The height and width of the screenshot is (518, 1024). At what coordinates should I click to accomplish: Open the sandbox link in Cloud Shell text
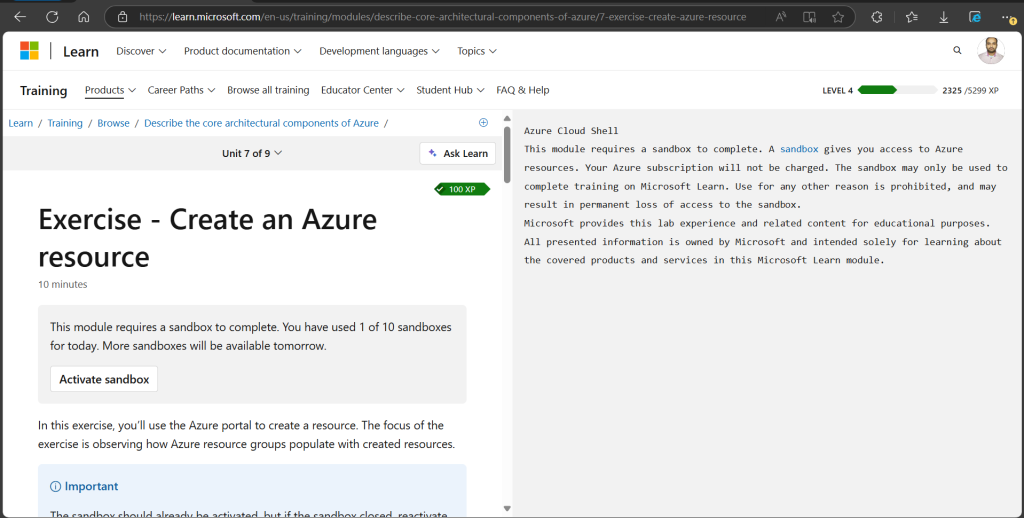[799, 149]
